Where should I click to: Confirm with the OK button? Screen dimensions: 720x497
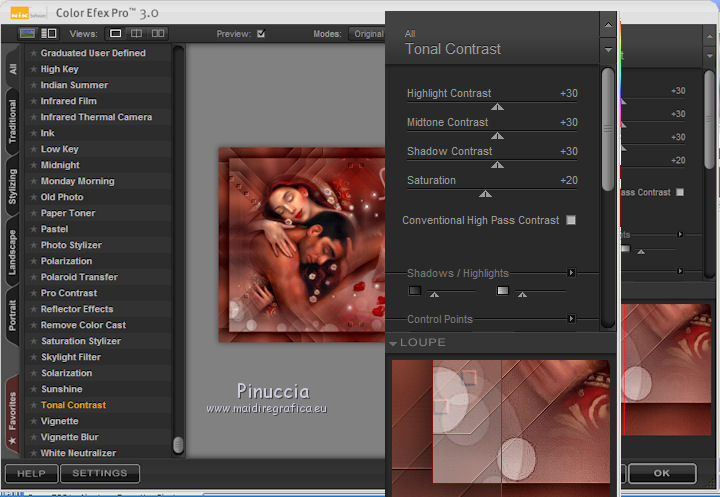click(x=662, y=473)
